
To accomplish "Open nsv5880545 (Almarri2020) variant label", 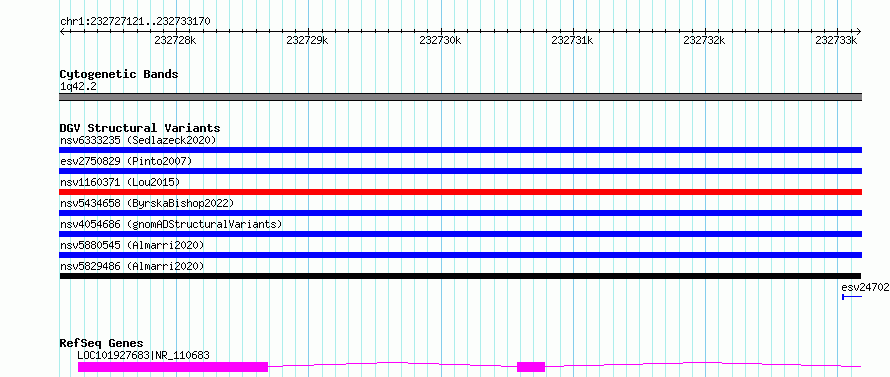I will click(x=132, y=245).
